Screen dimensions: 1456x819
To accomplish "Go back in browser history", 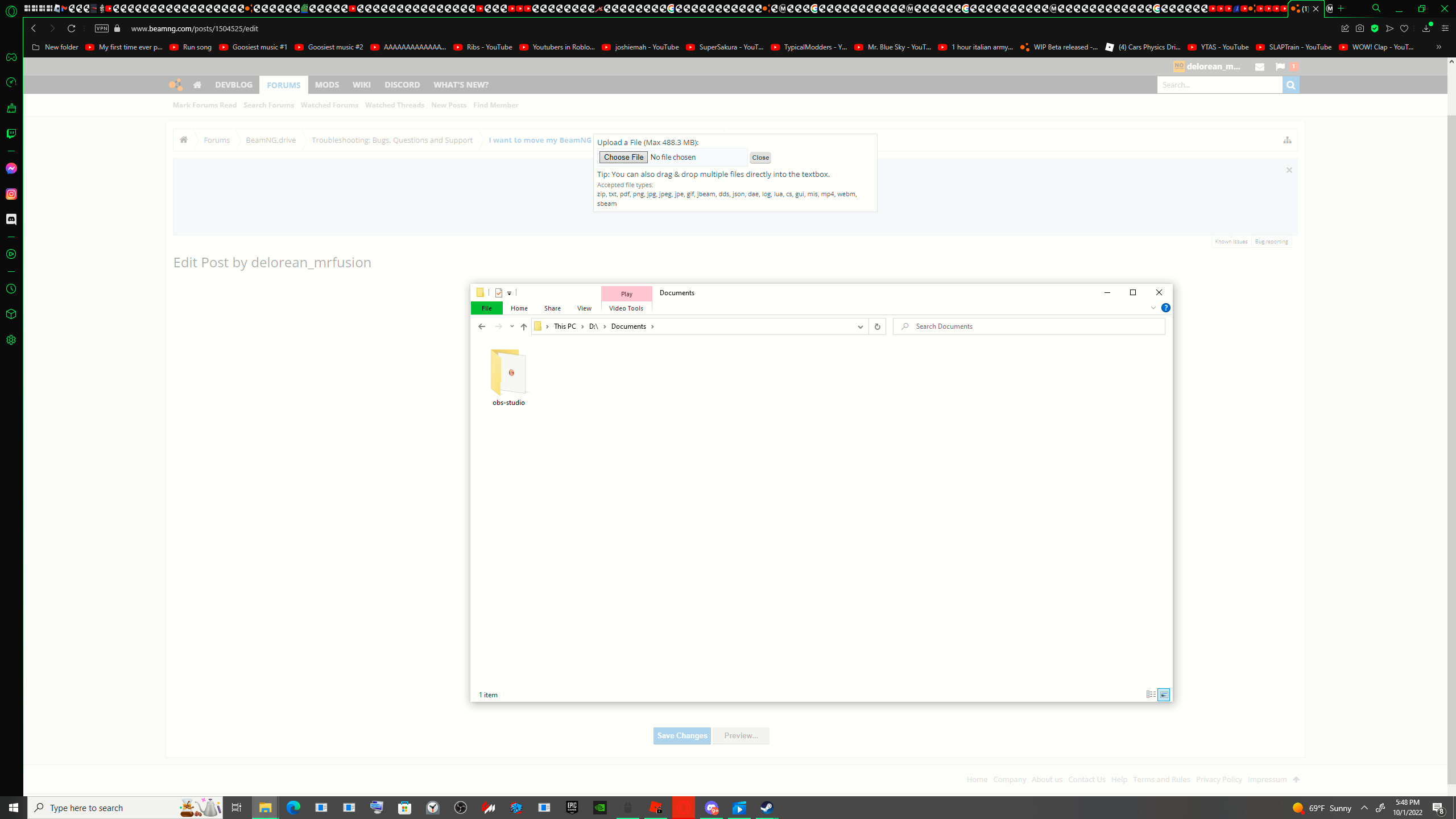I will point(34,28).
